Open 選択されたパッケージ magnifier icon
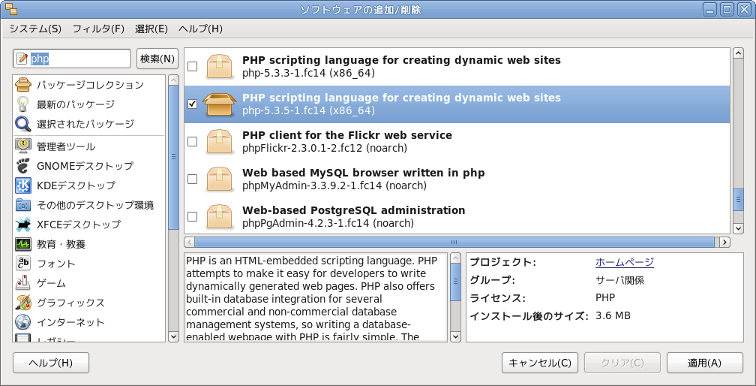Image resolution: width=756 pixels, height=386 pixels. [x=23, y=124]
